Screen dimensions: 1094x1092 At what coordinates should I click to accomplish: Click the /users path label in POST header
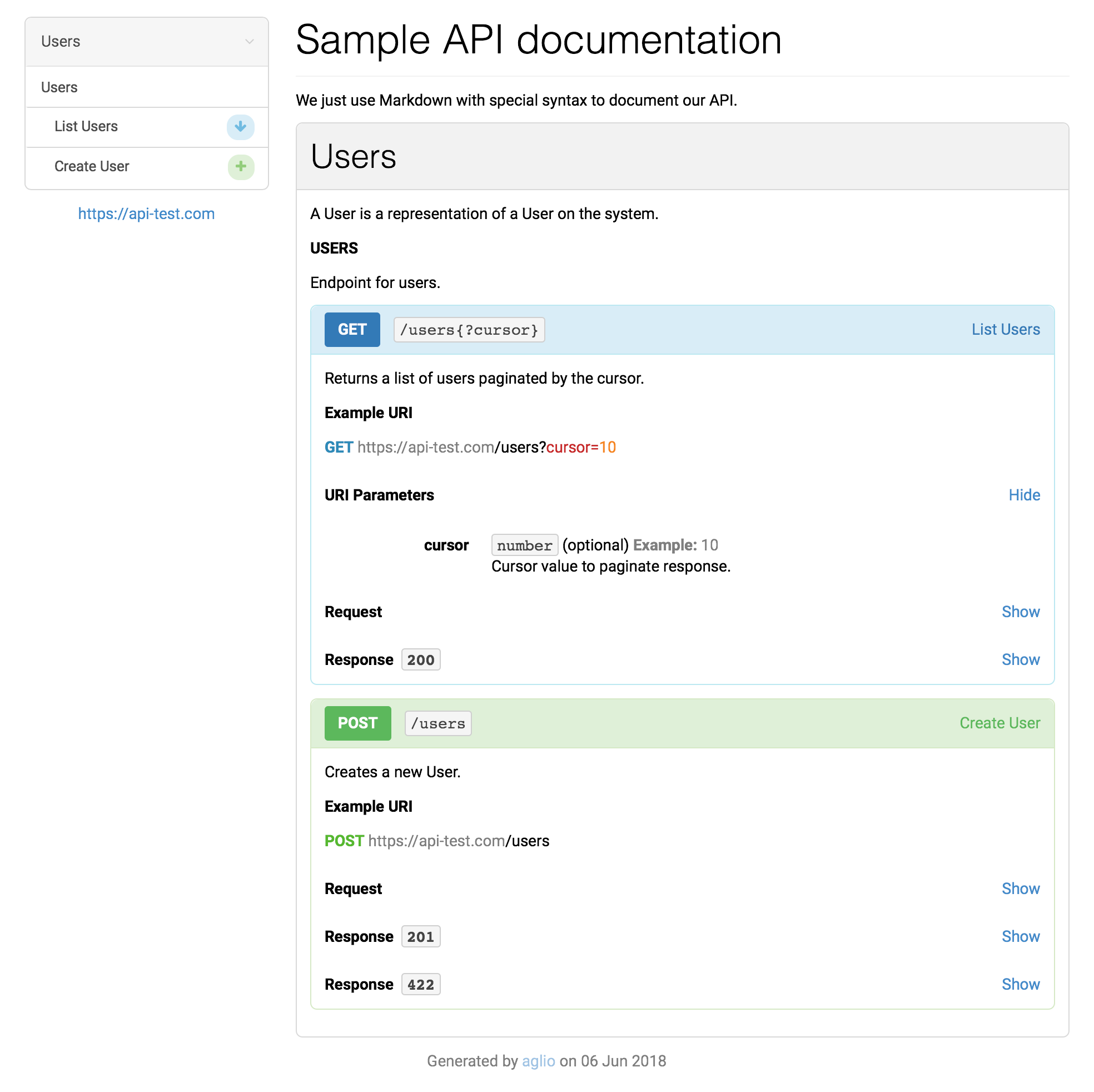(x=438, y=724)
